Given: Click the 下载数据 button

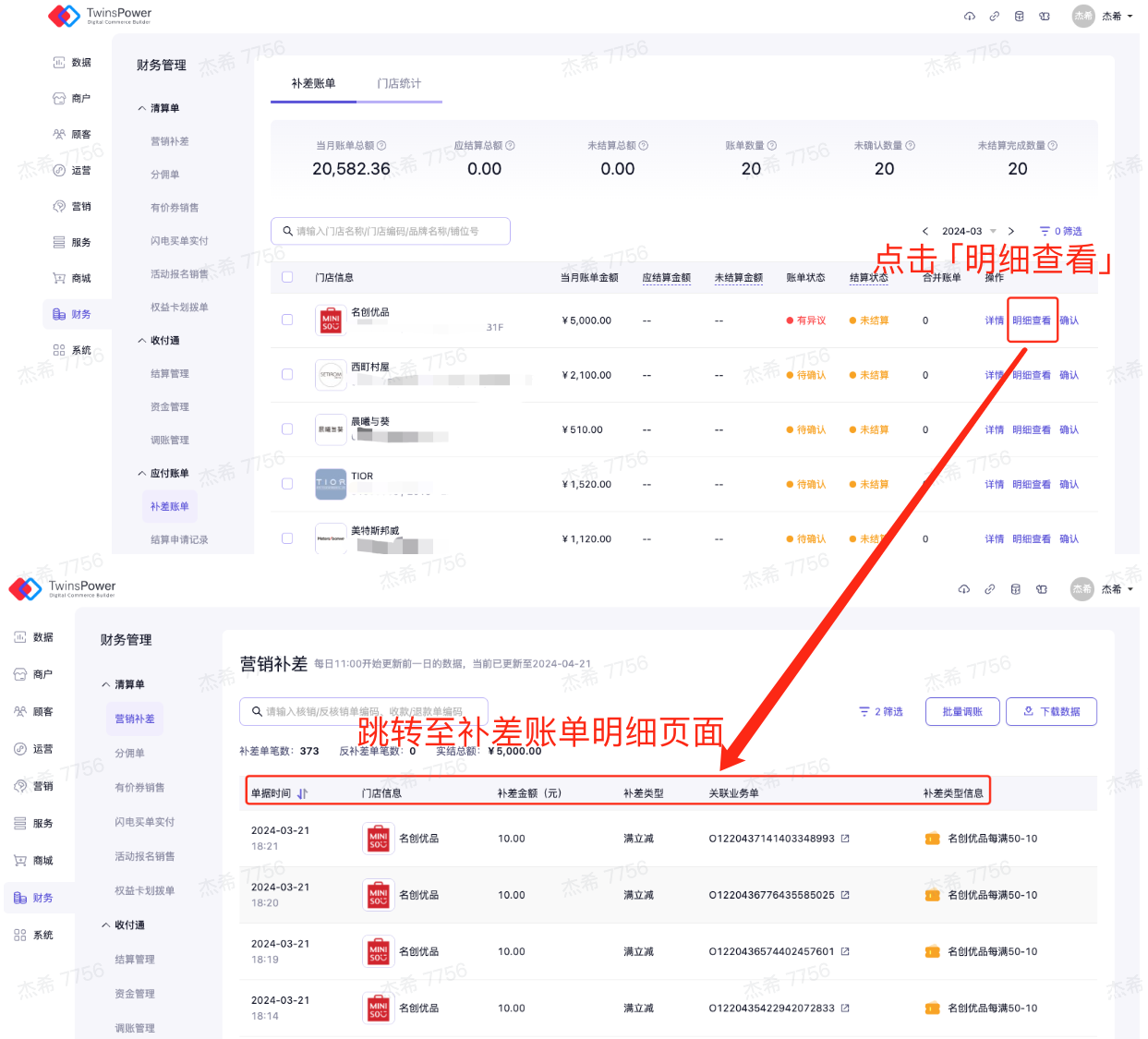Looking at the screenshot, I should click(1051, 712).
